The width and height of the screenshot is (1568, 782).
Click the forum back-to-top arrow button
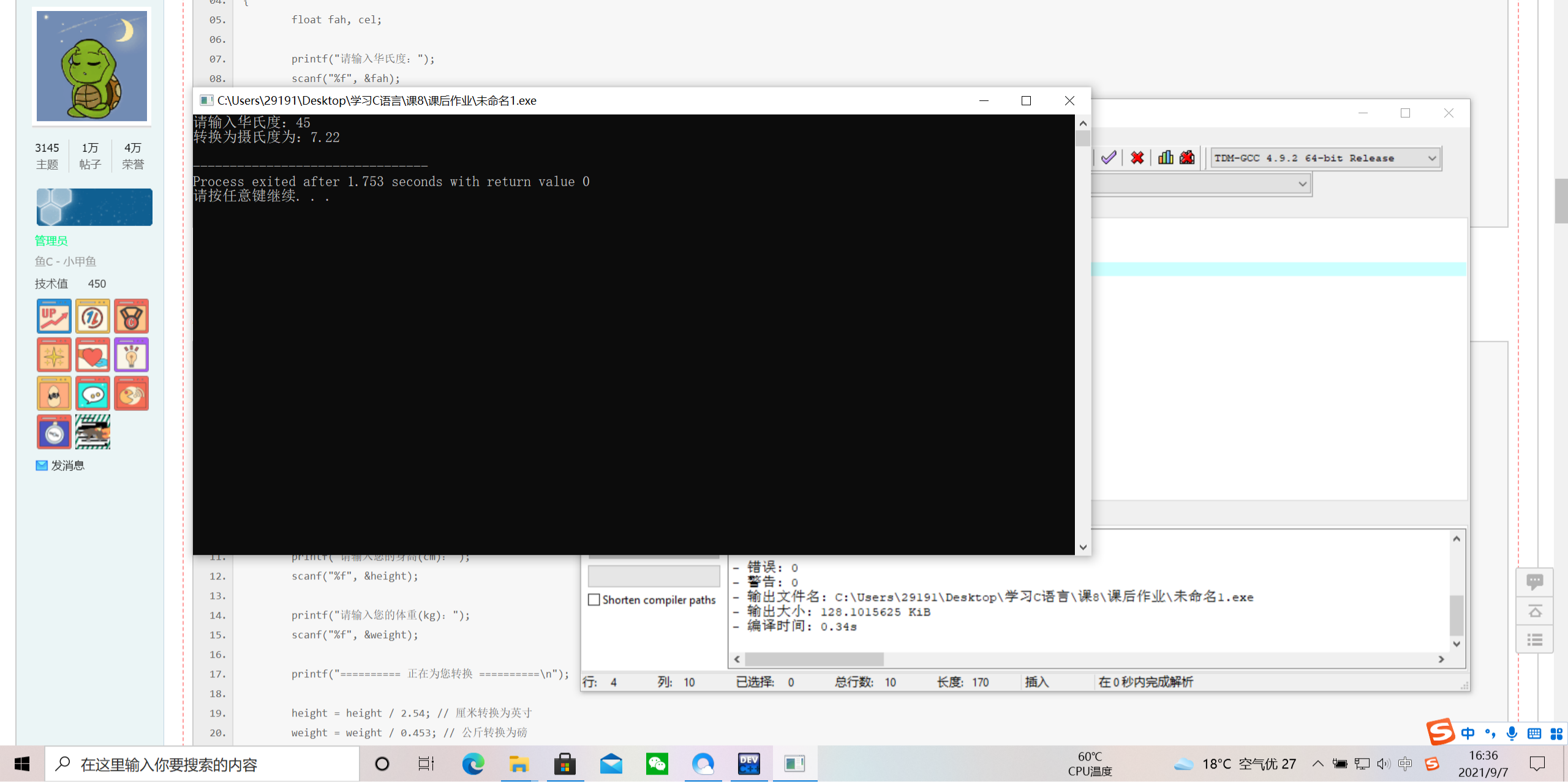click(x=1534, y=611)
